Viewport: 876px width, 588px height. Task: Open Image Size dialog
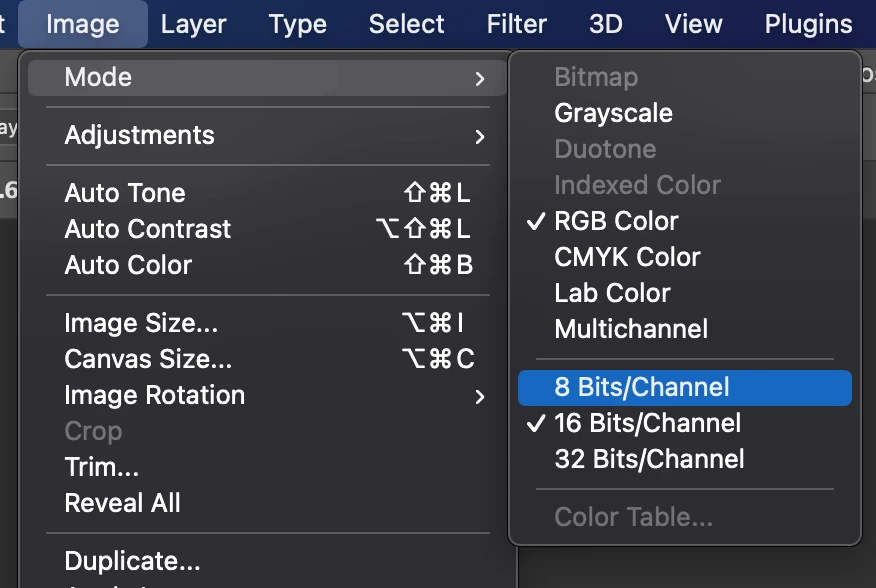coord(141,323)
